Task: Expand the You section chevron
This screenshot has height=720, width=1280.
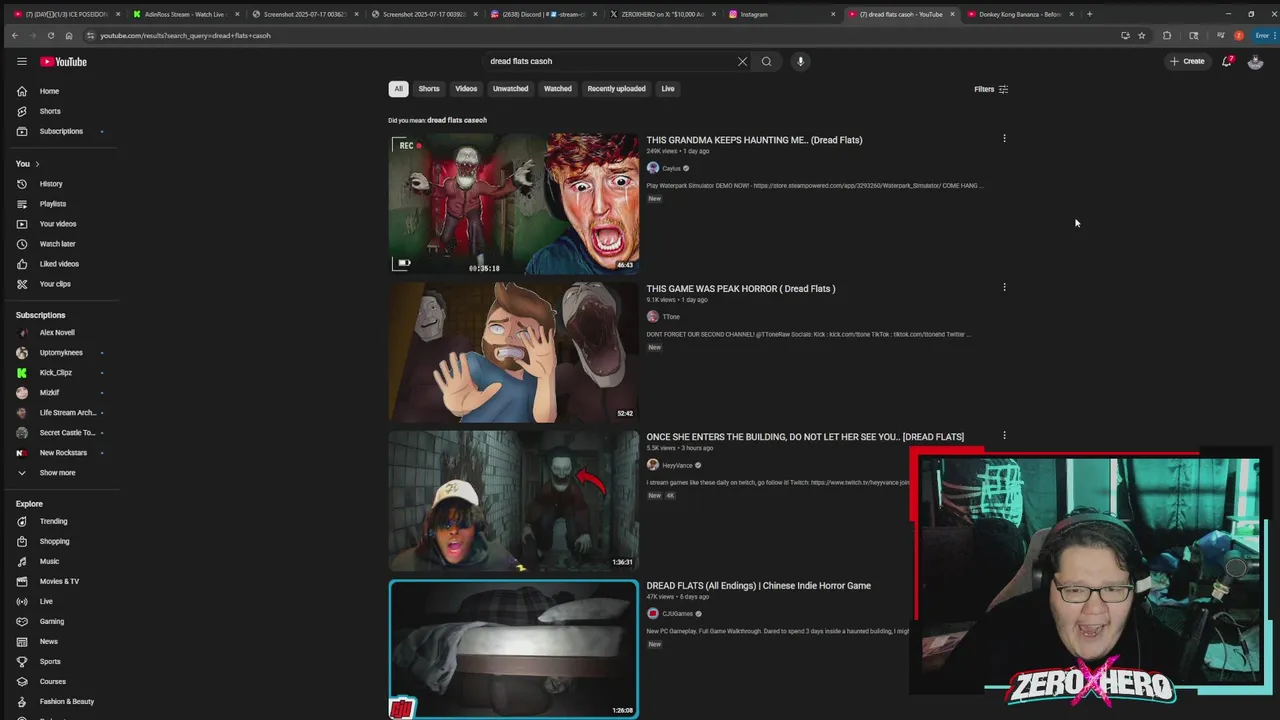Action: coord(37,164)
